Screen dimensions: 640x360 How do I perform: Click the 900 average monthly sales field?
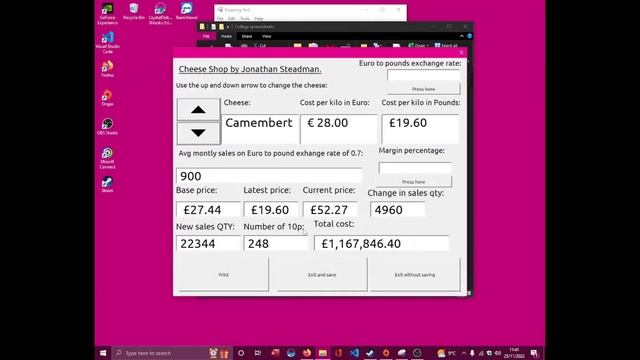point(269,176)
